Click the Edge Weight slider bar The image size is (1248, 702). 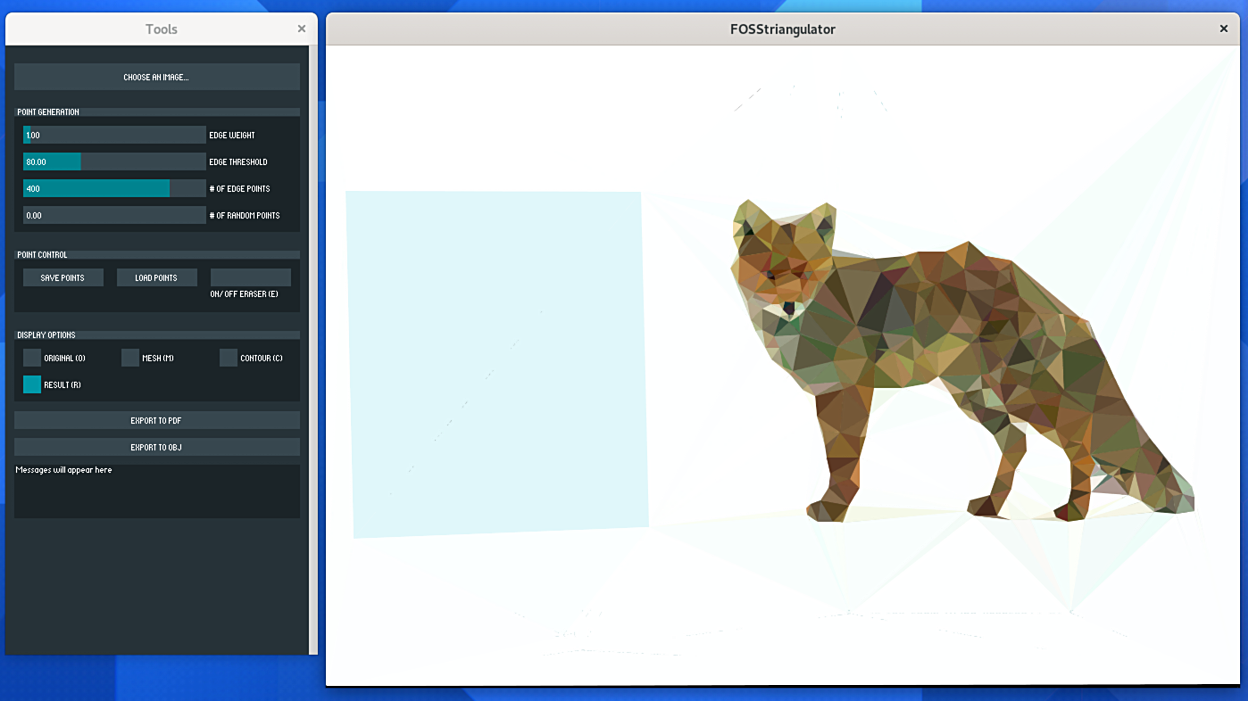(x=114, y=135)
